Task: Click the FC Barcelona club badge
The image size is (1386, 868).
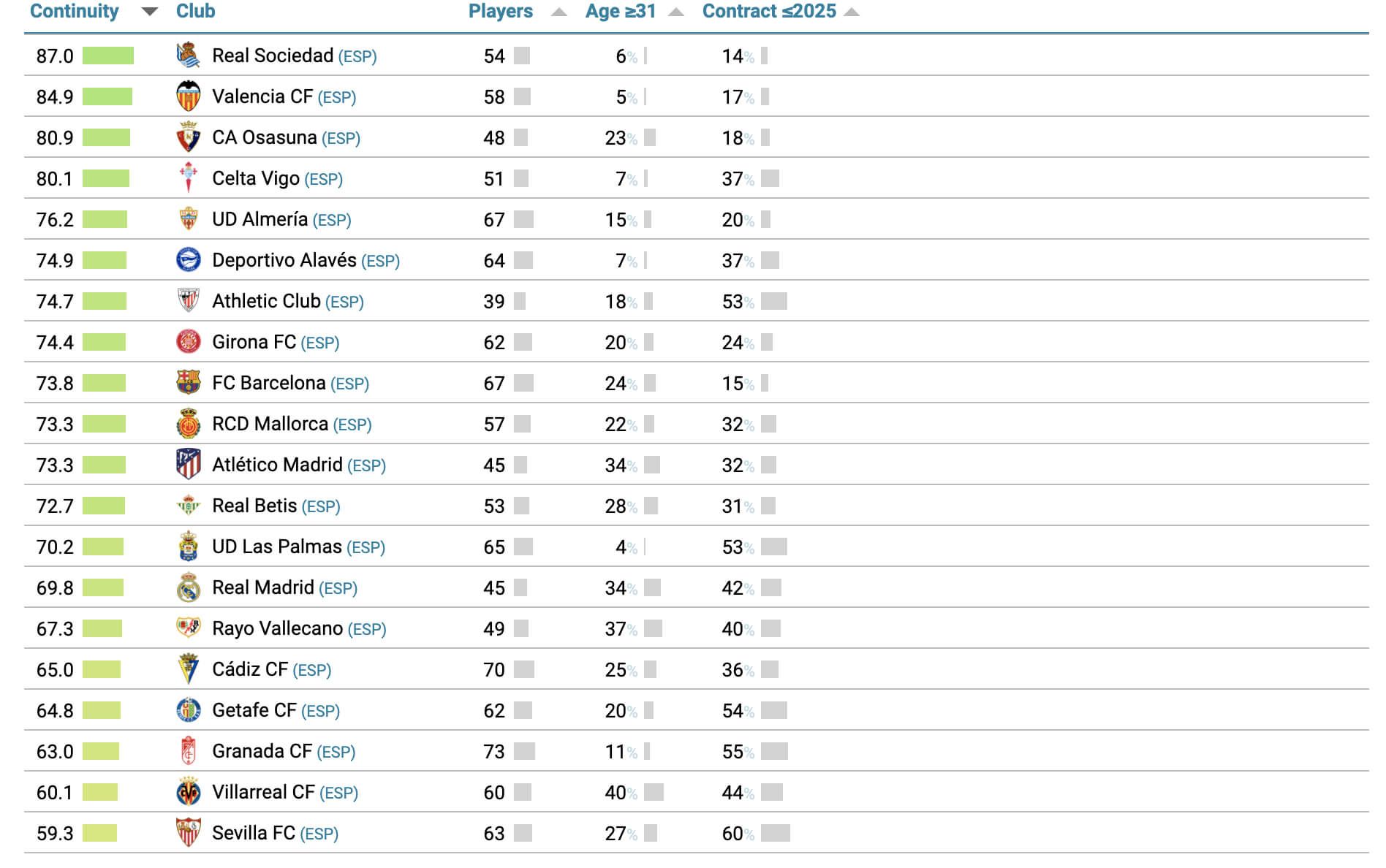Action: (189, 382)
